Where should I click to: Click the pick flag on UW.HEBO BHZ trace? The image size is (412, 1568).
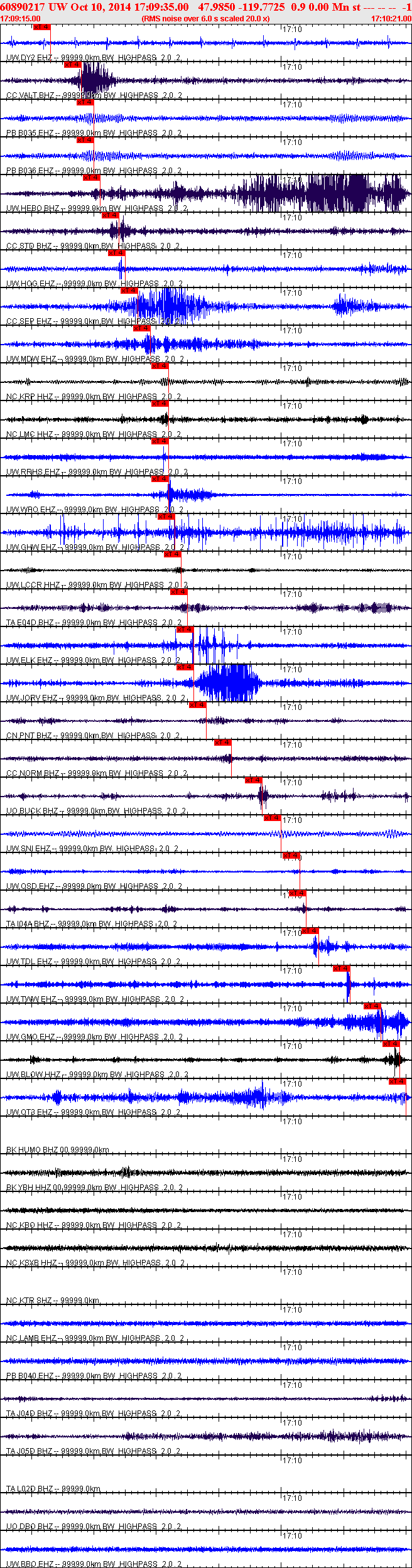pyautogui.click(x=92, y=178)
